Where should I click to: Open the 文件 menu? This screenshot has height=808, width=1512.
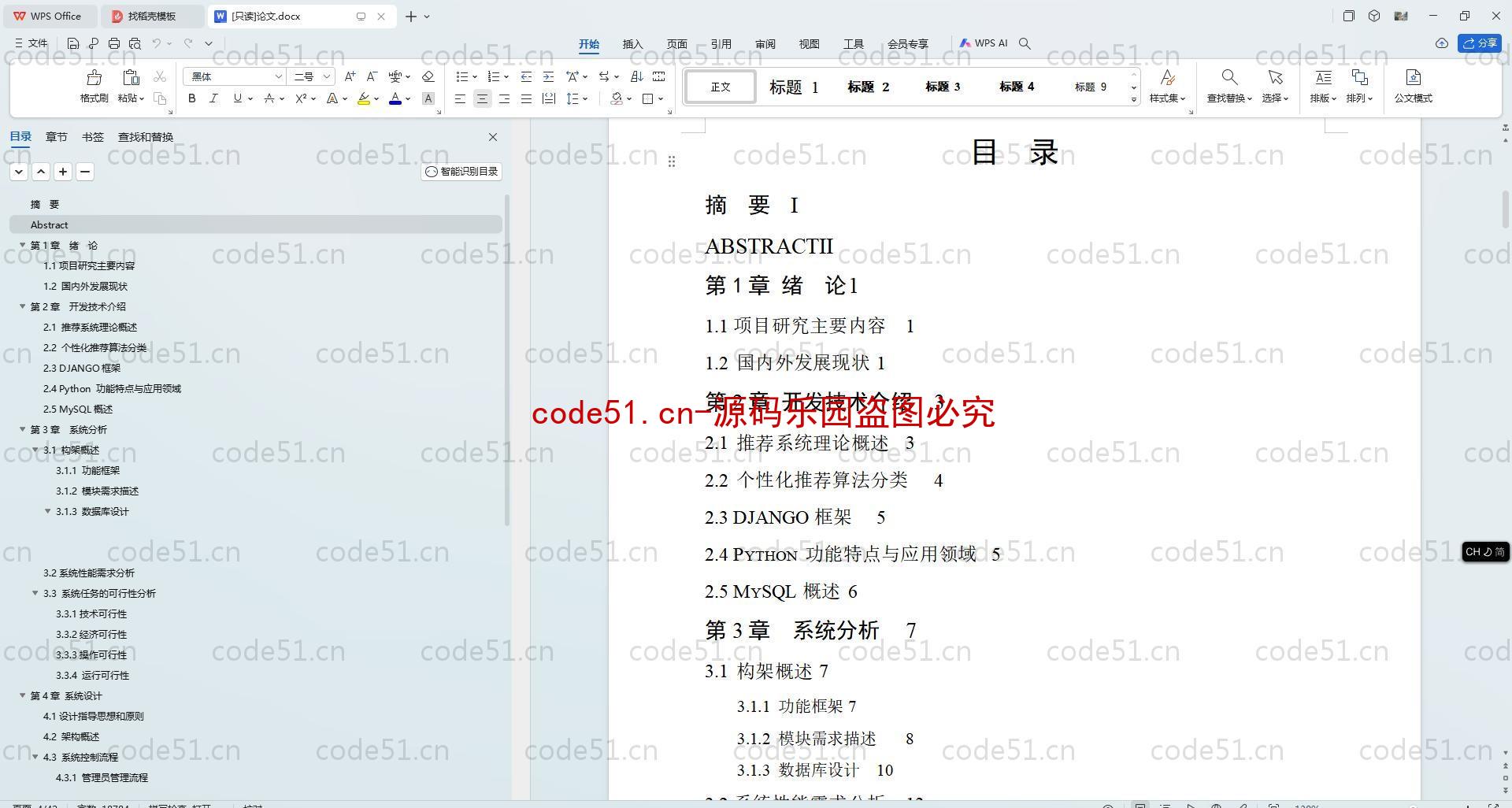pos(31,43)
